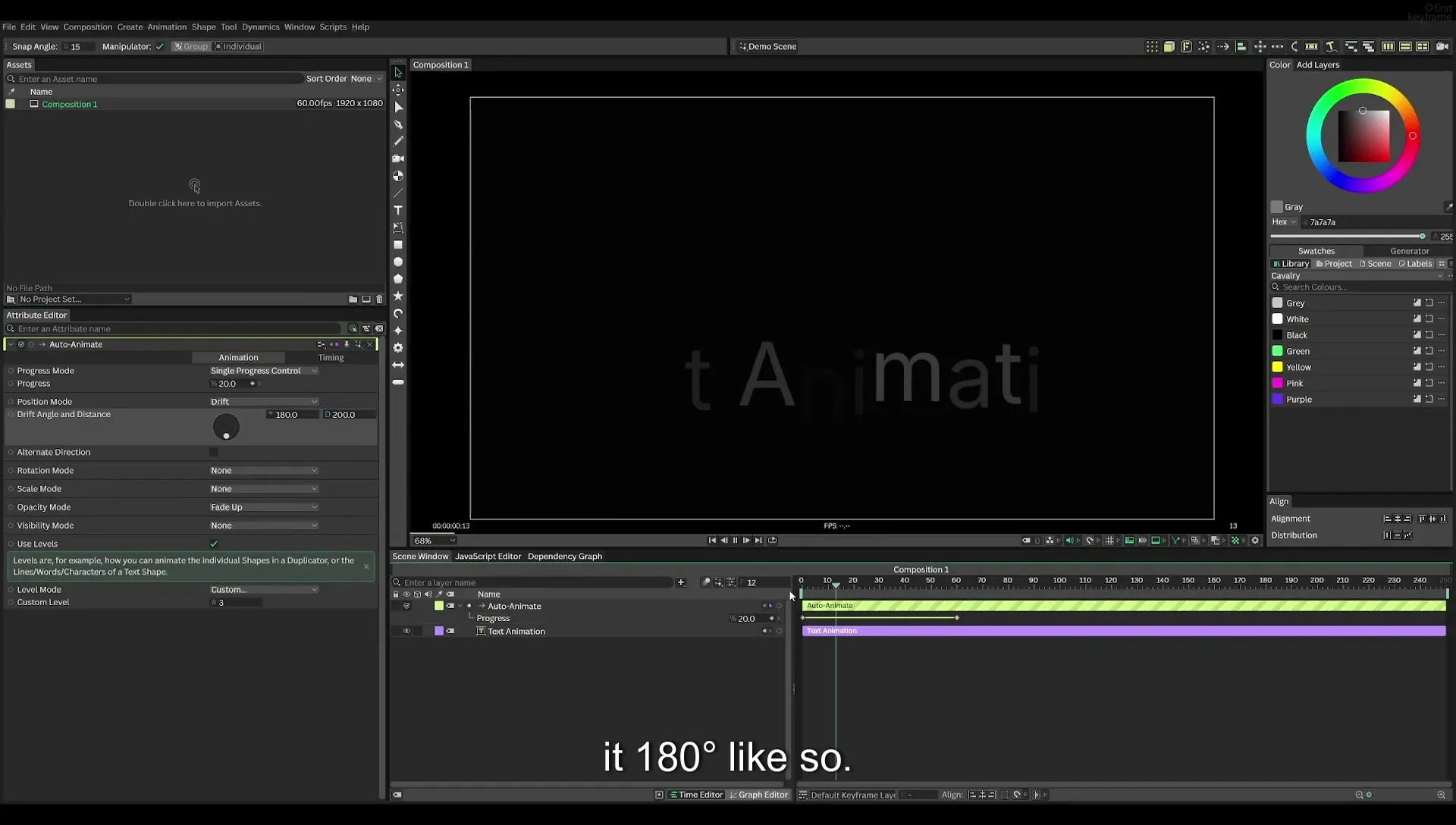
Task: Toggle the Alternate Direction checkbox
Action: 214,452
